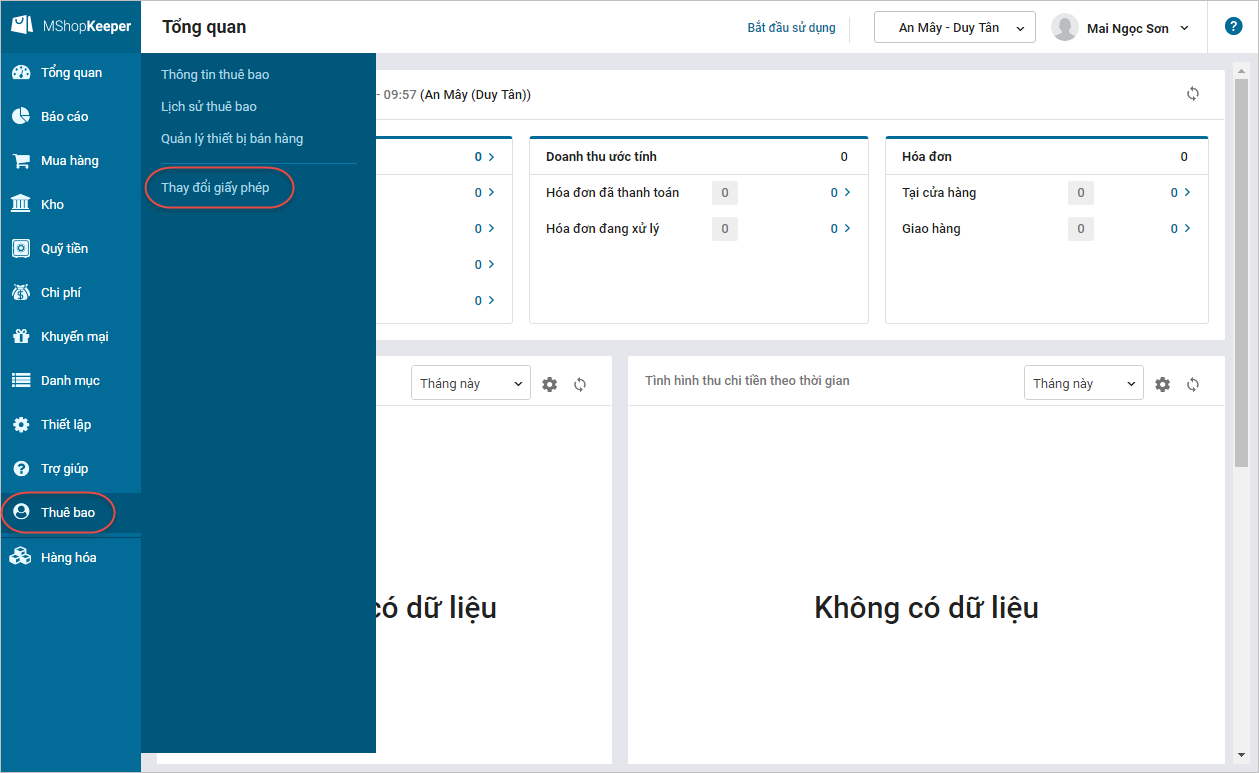This screenshot has width=1259, height=773.
Task: Open the An Mây - Duy Tân branch dropdown
Action: tap(954, 28)
